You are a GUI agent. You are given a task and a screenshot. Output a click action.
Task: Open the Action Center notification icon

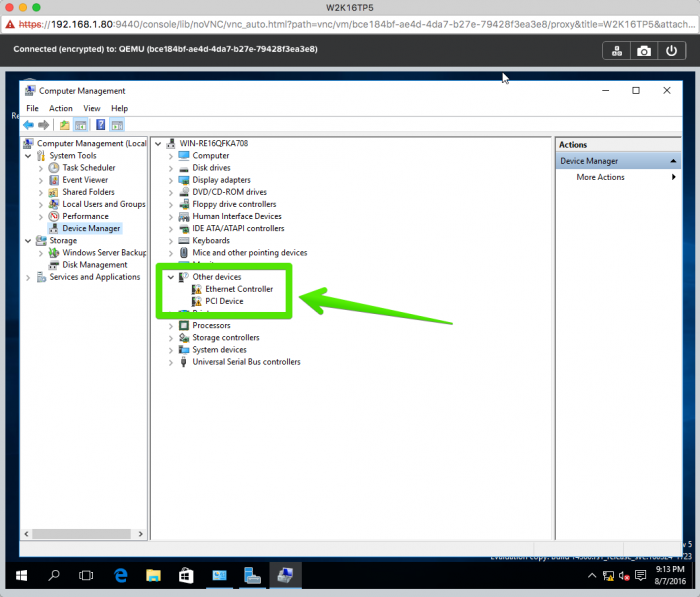pos(641,576)
